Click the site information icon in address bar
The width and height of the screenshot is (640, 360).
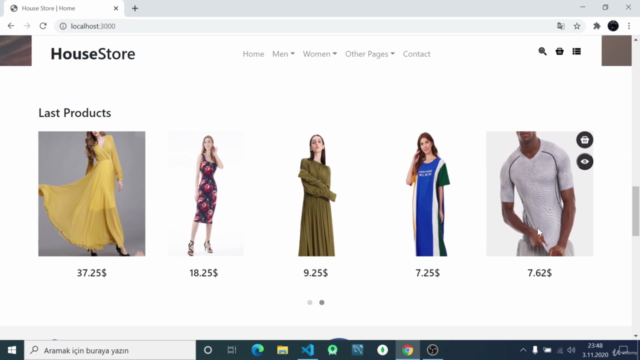pyautogui.click(x=63, y=26)
